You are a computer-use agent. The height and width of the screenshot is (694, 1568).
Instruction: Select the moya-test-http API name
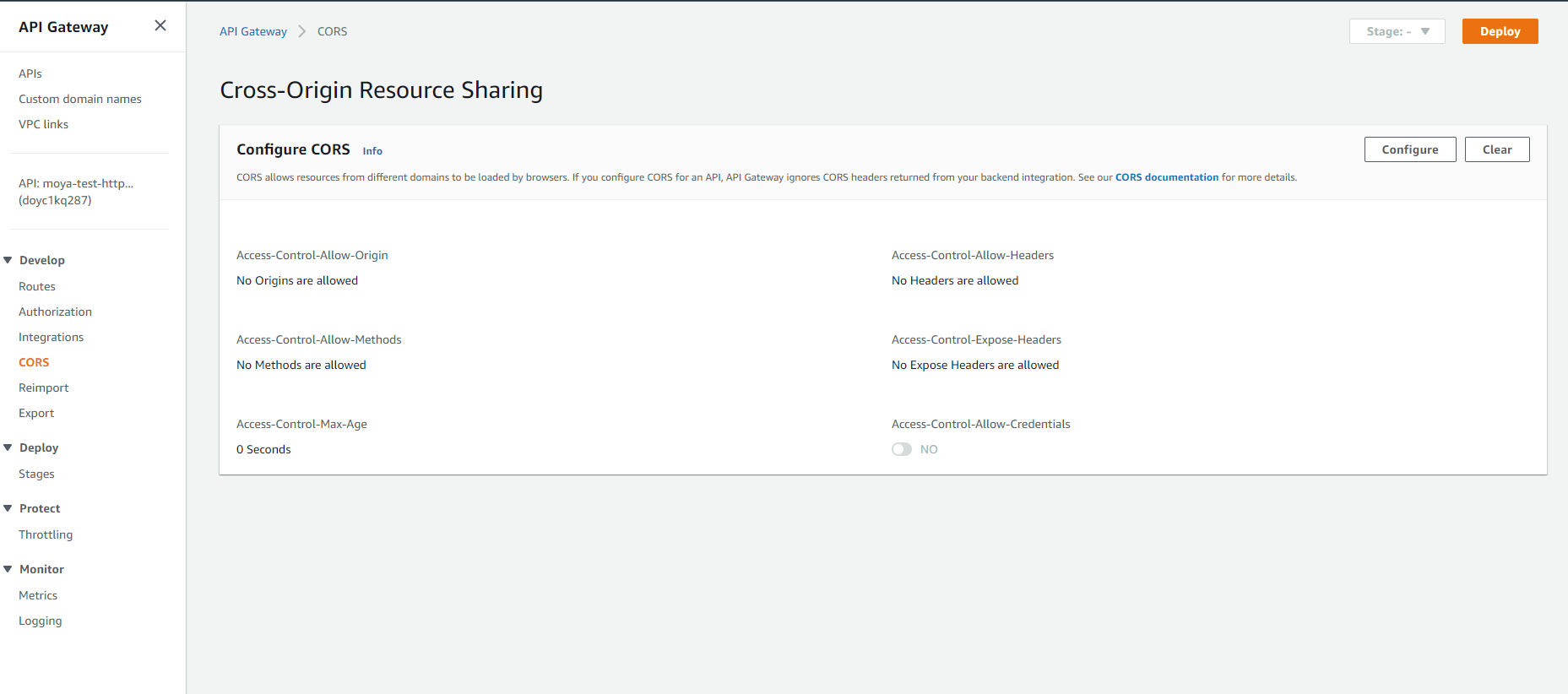pyautogui.click(x=76, y=192)
